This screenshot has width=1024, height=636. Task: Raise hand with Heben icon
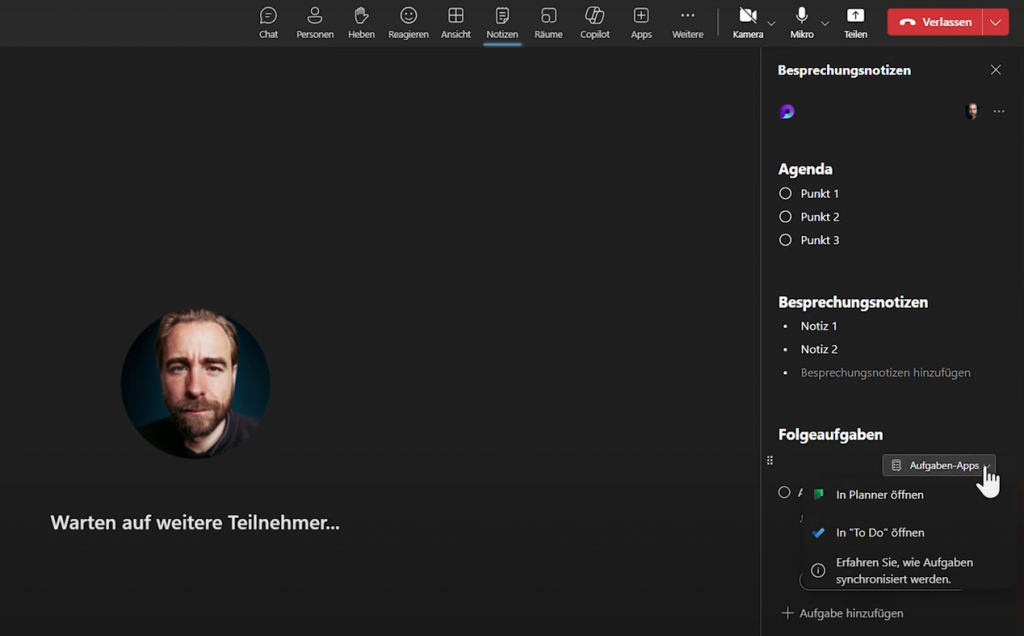coord(361,22)
